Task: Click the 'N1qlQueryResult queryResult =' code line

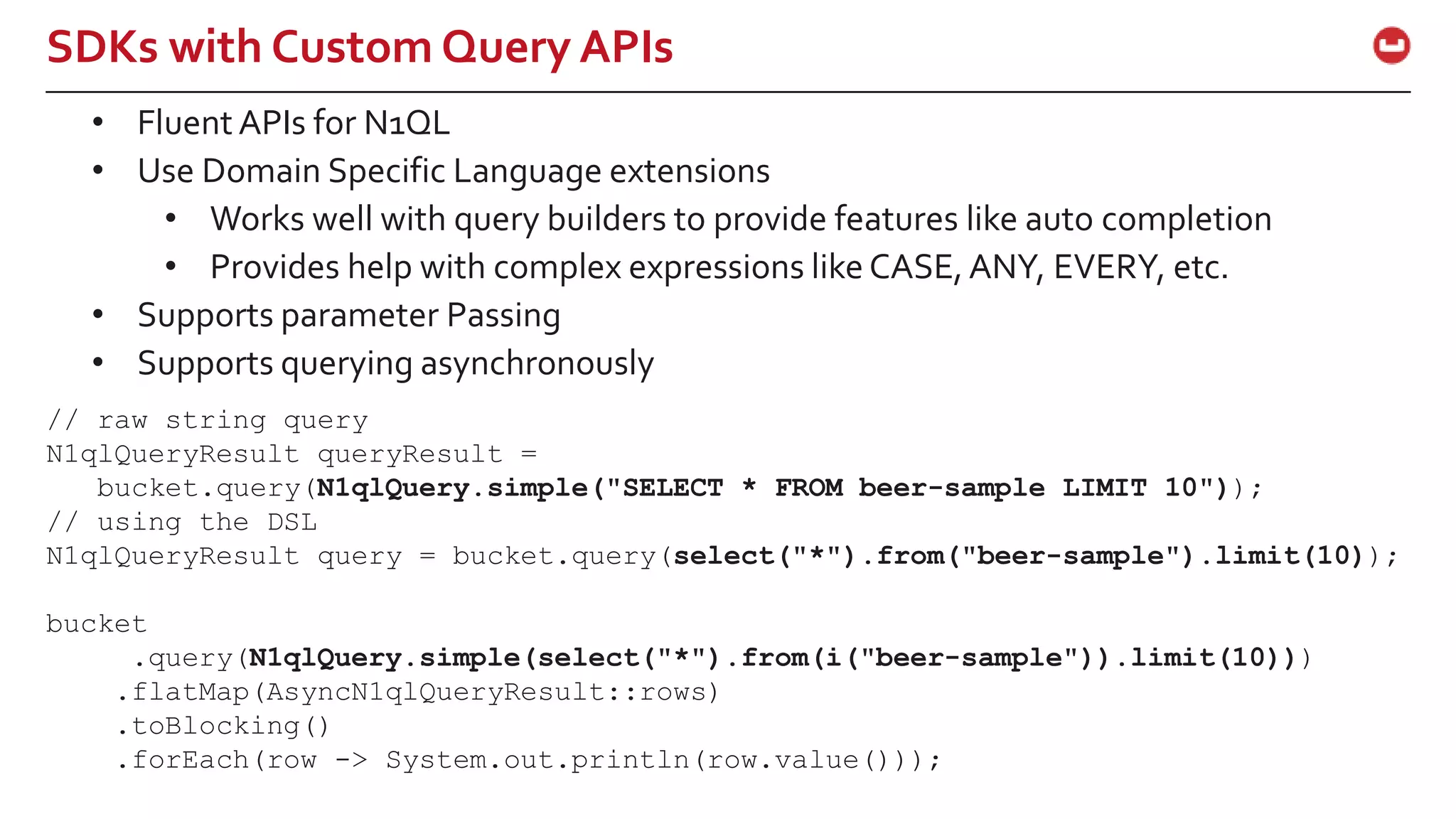Action: 291,454
